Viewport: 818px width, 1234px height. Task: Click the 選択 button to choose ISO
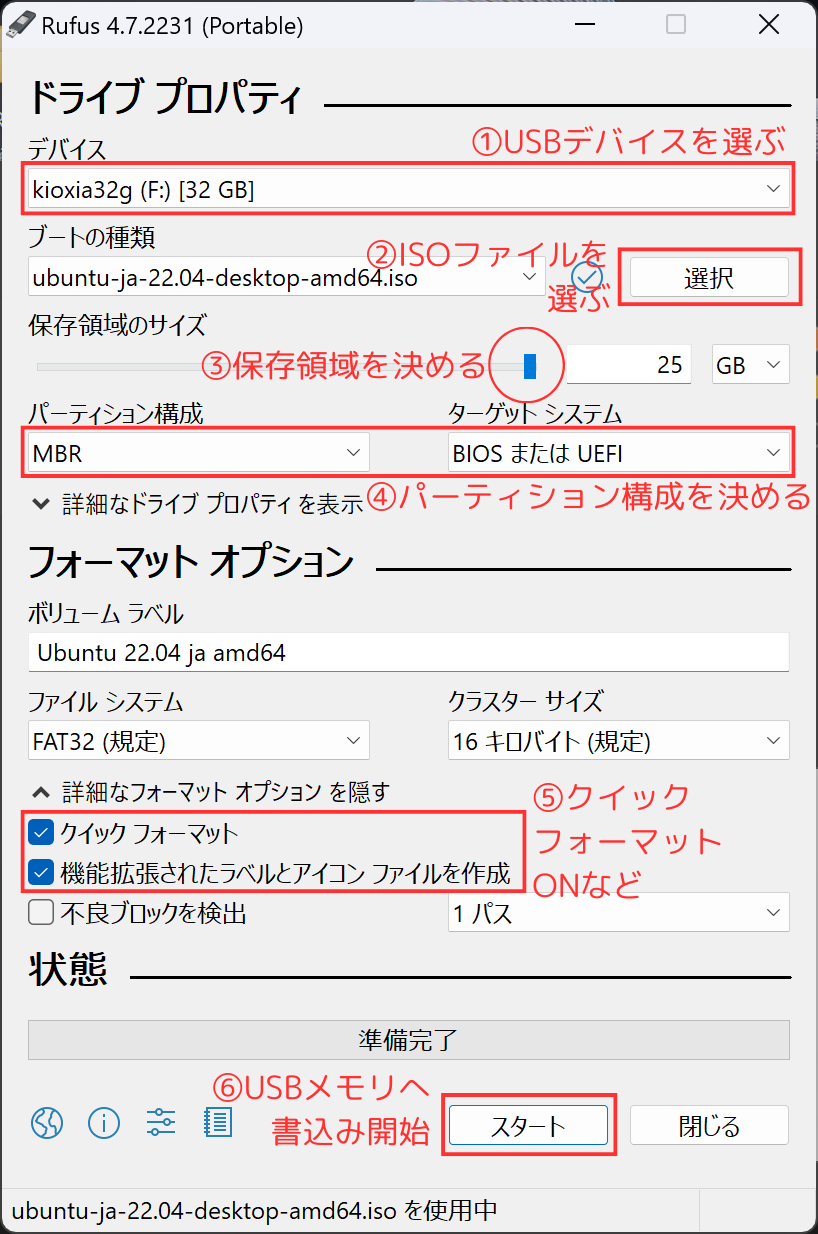click(709, 278)
